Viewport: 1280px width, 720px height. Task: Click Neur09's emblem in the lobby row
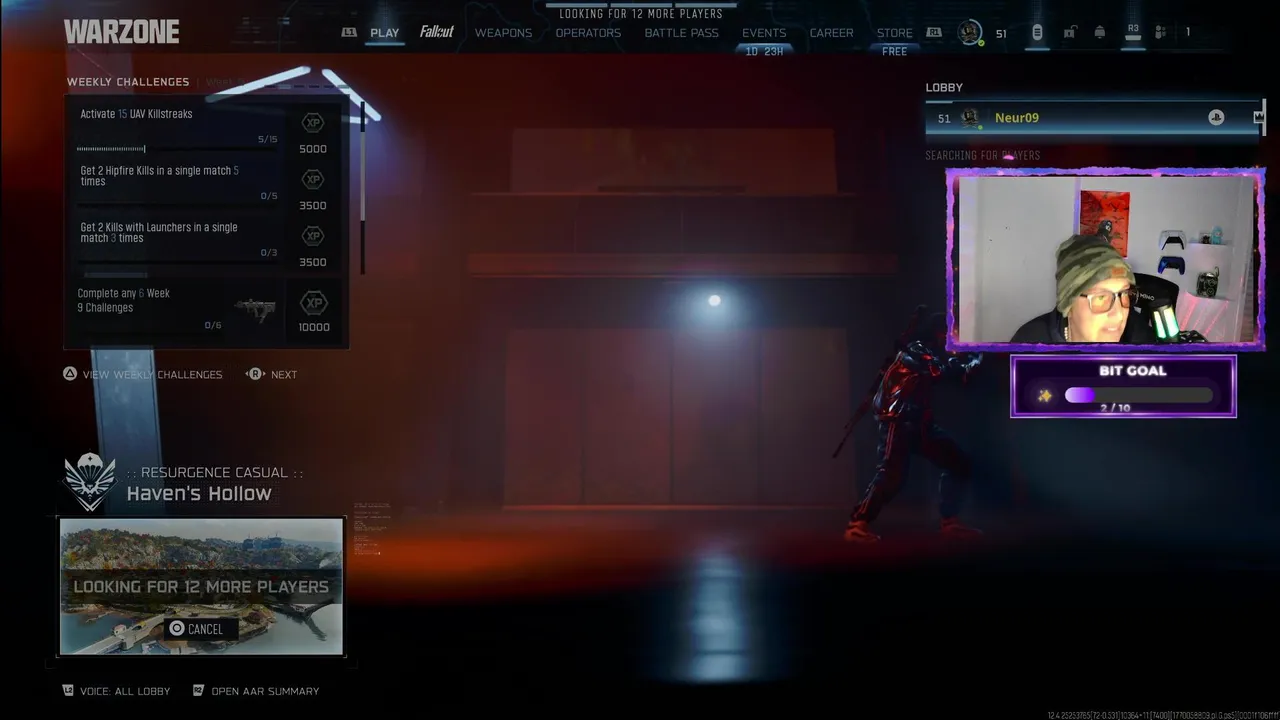click(x=970, y=118)
